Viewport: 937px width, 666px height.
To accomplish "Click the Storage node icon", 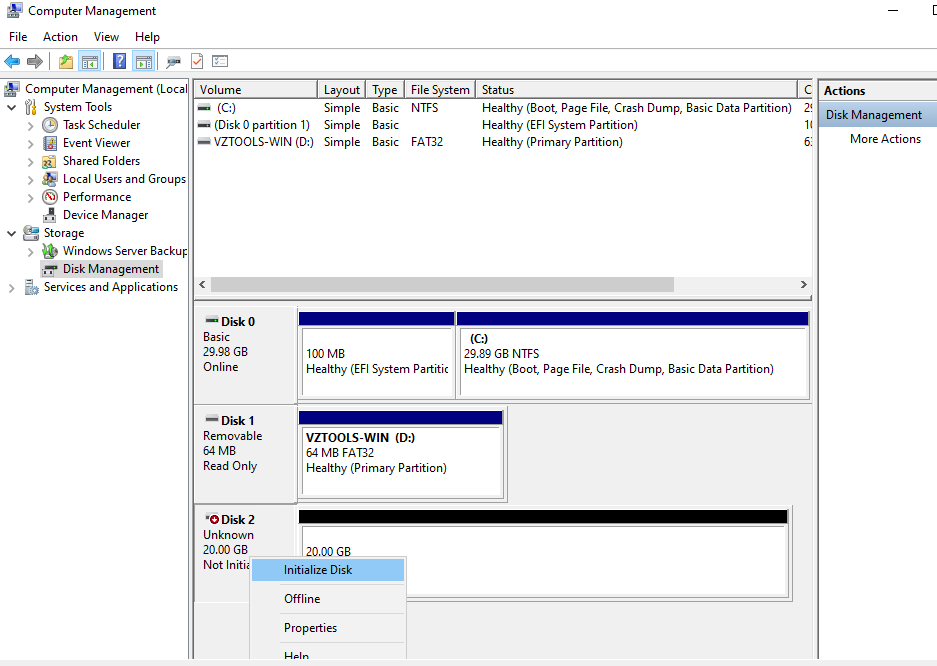I will 31,233.
